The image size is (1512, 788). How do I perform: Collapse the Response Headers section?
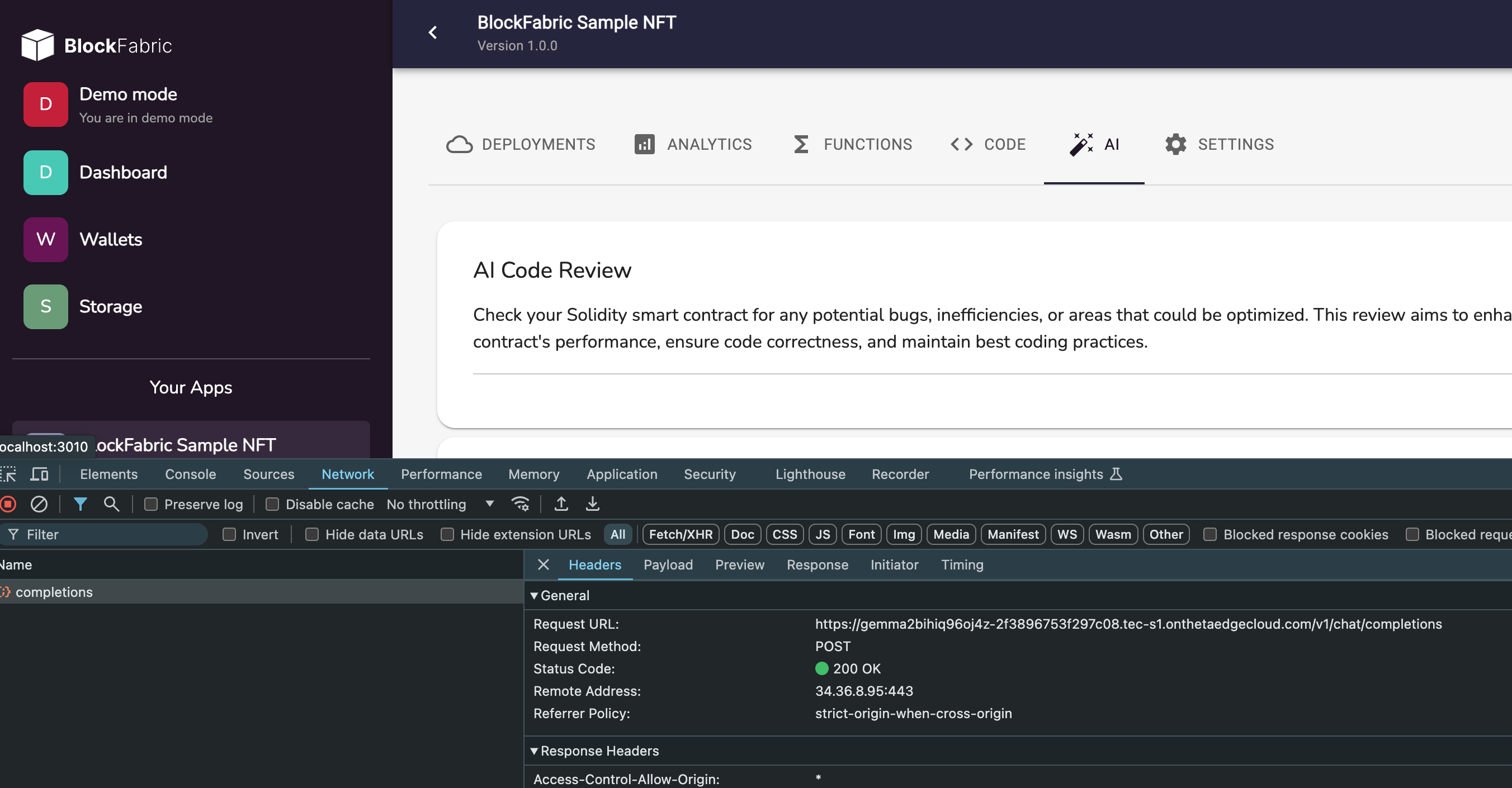(594, 751)
